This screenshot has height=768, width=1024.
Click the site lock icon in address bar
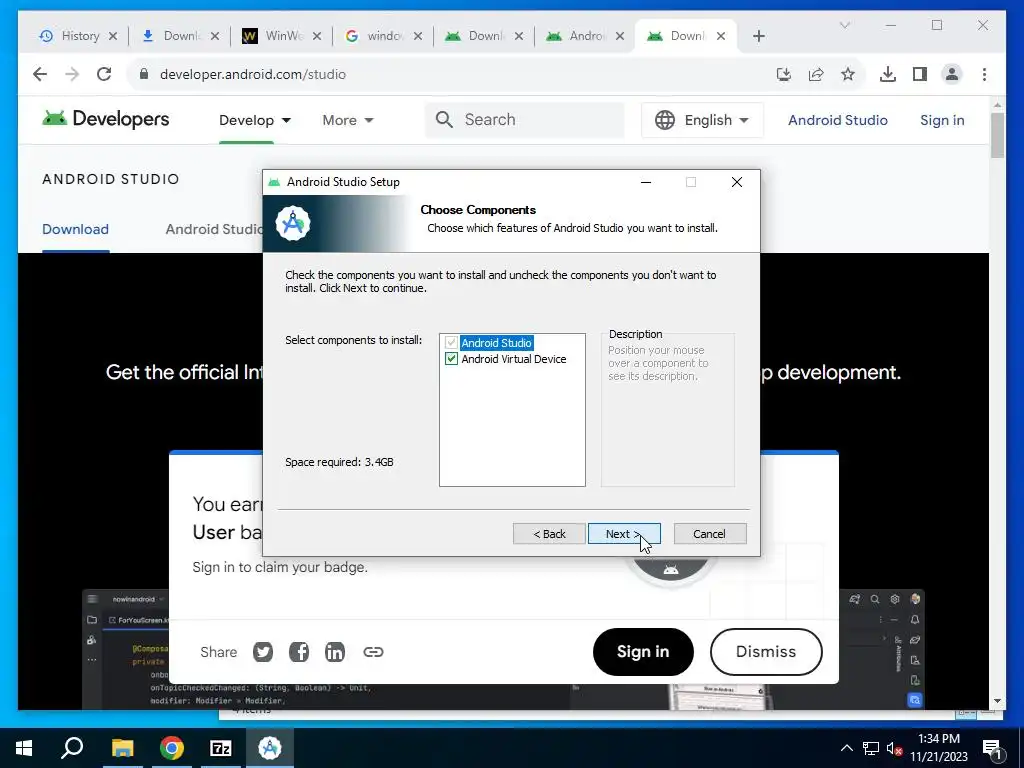(x=144, y=74)
